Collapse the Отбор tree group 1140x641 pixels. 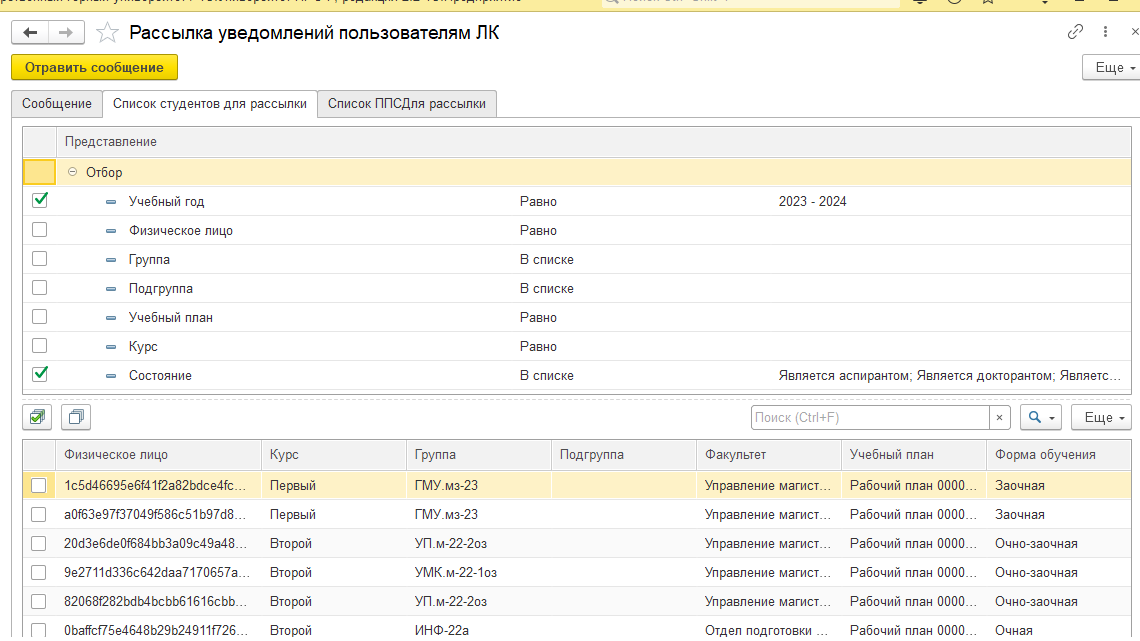click(x=72, y=172)
